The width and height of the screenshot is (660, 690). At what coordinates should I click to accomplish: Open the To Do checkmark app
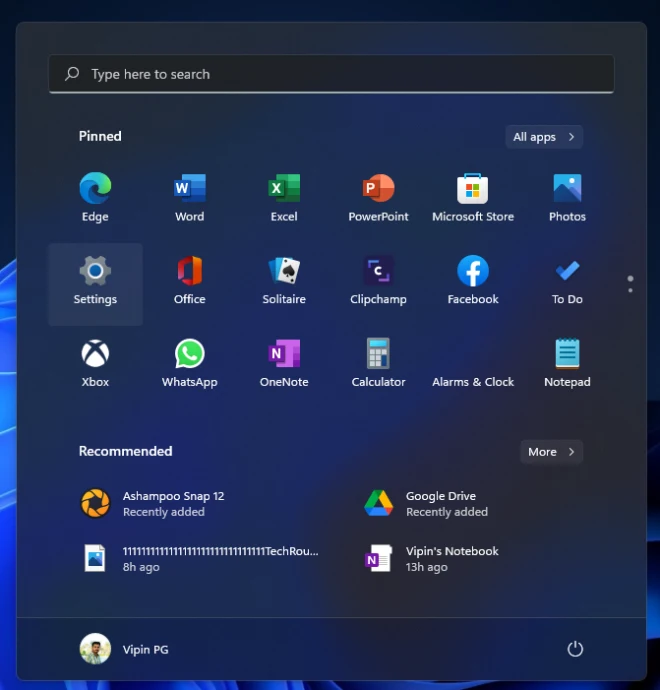(x=567, y=284)
